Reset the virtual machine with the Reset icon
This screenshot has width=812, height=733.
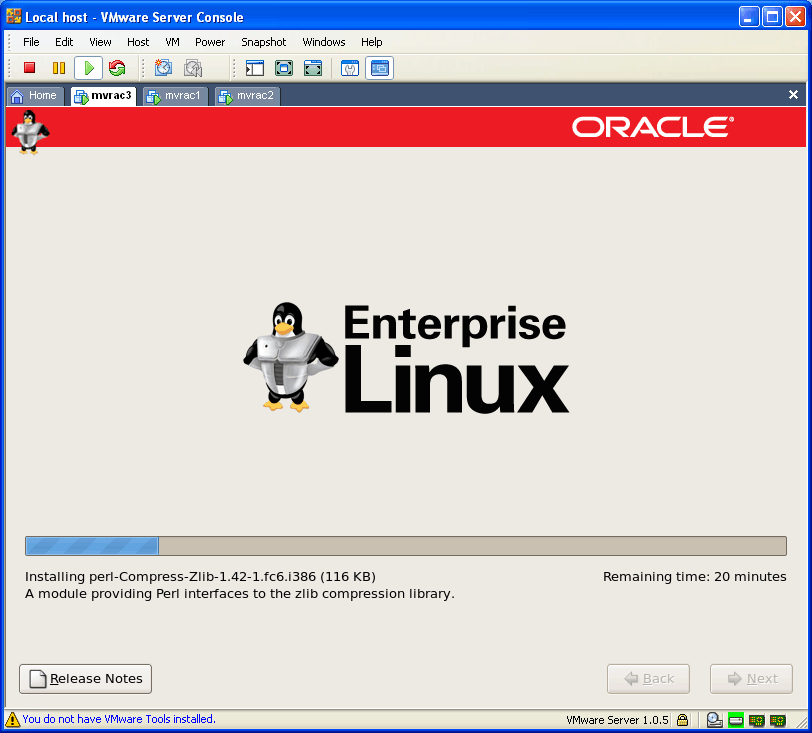117,68
